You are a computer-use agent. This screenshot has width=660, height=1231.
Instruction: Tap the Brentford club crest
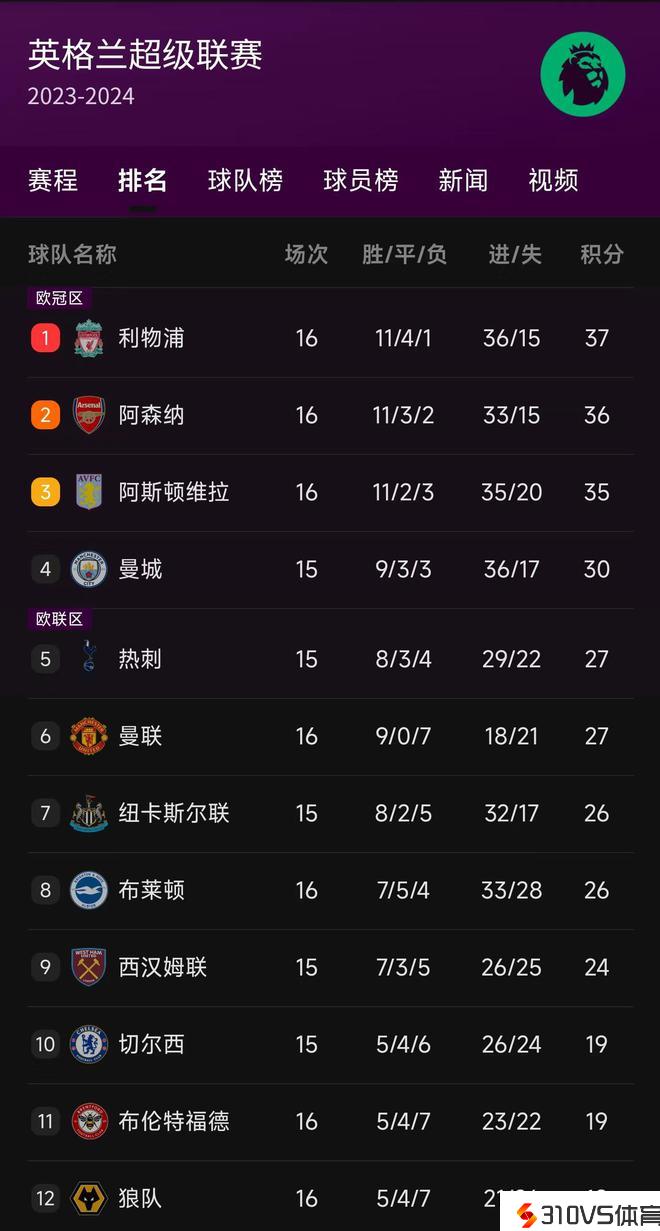point(89,1121)
